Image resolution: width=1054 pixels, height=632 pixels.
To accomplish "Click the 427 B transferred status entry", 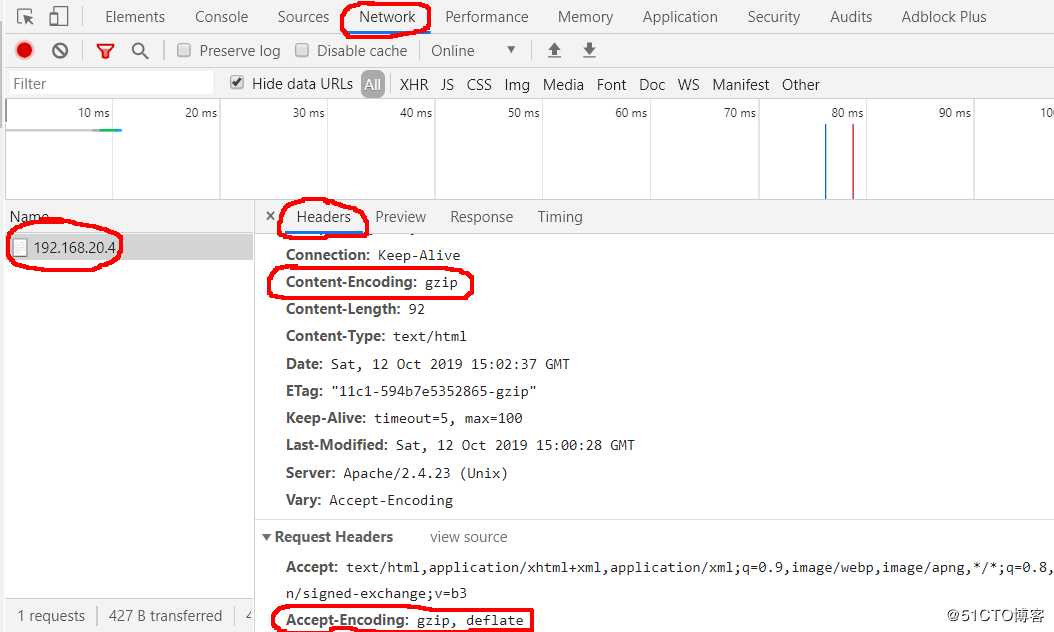I will click(x=165, y=616).
